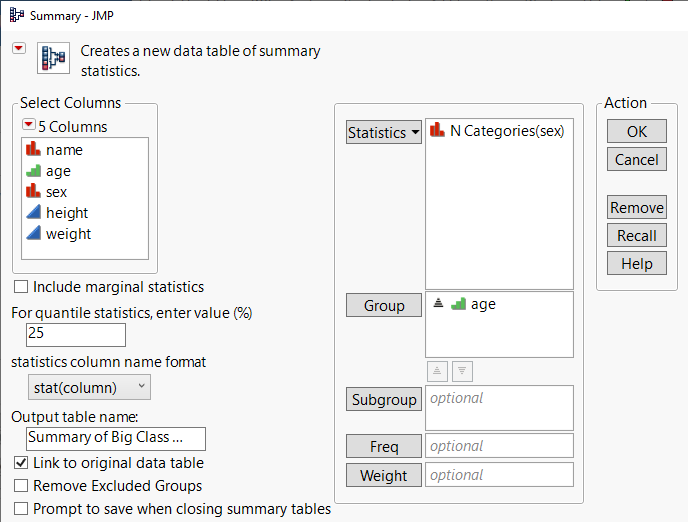
Task: Select the height continuous column
Action: point(66,213)
